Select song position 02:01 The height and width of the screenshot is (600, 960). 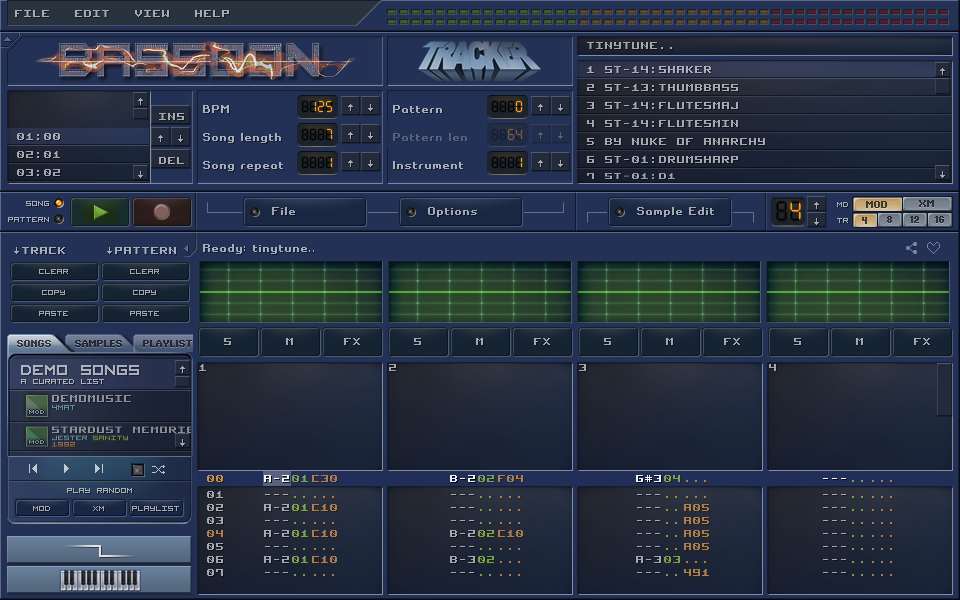[x=78, y=154]
